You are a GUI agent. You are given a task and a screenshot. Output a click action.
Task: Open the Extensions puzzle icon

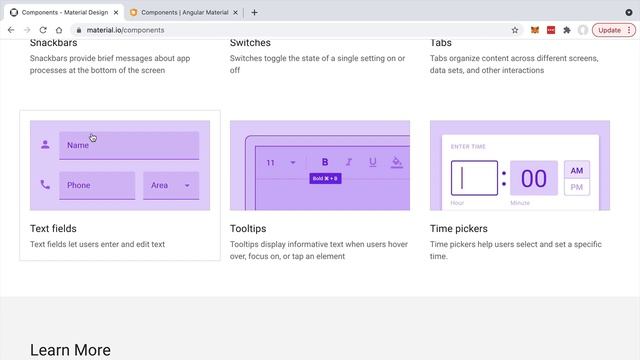click(567, 30)
